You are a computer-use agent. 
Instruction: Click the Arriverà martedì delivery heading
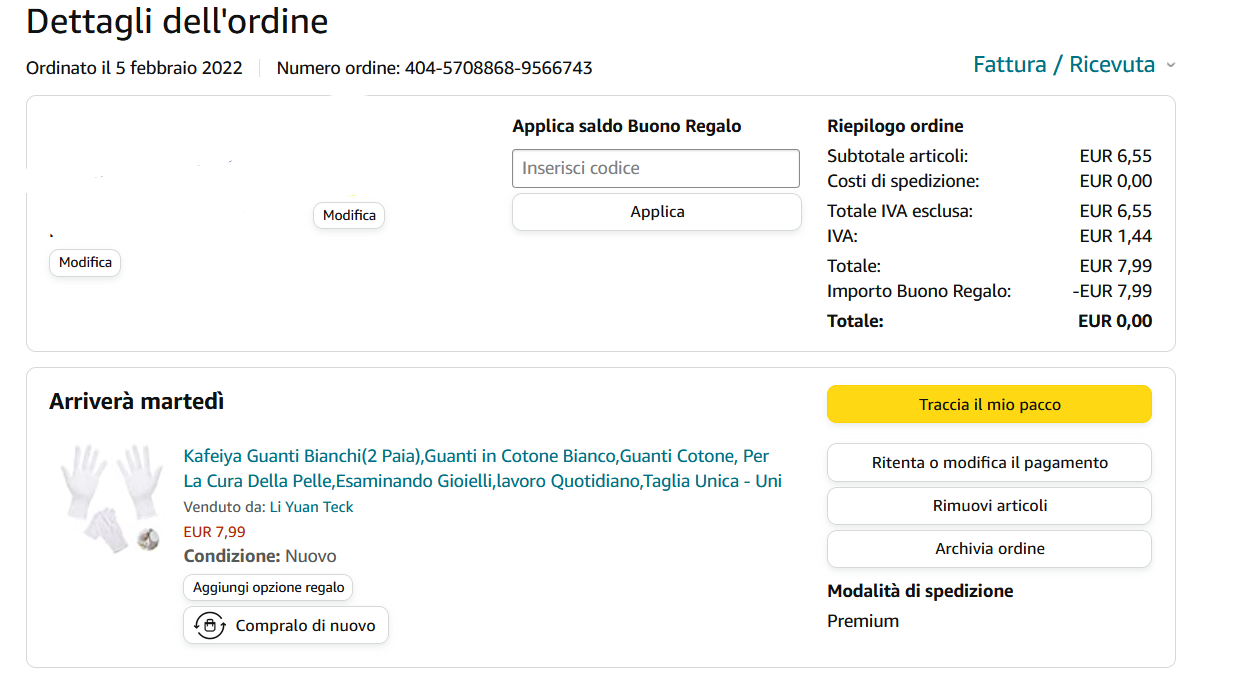137,402
